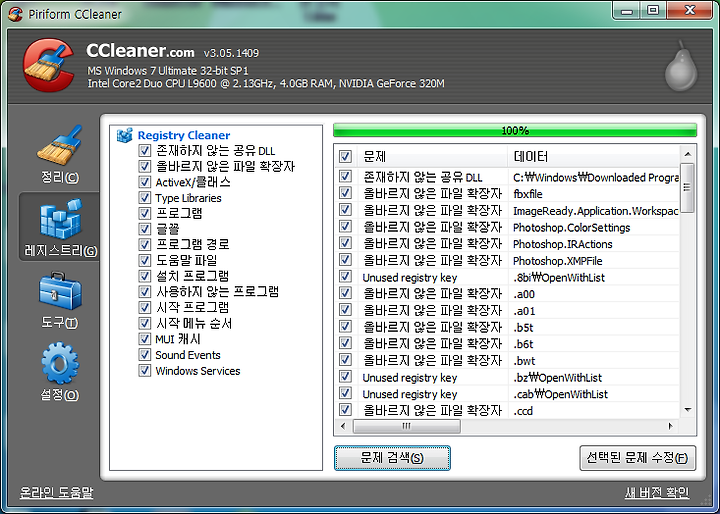Click the horizontal scrollbar left arrow
The height and width of the screenshot is (514, 720).
click(x=343, y=426)
